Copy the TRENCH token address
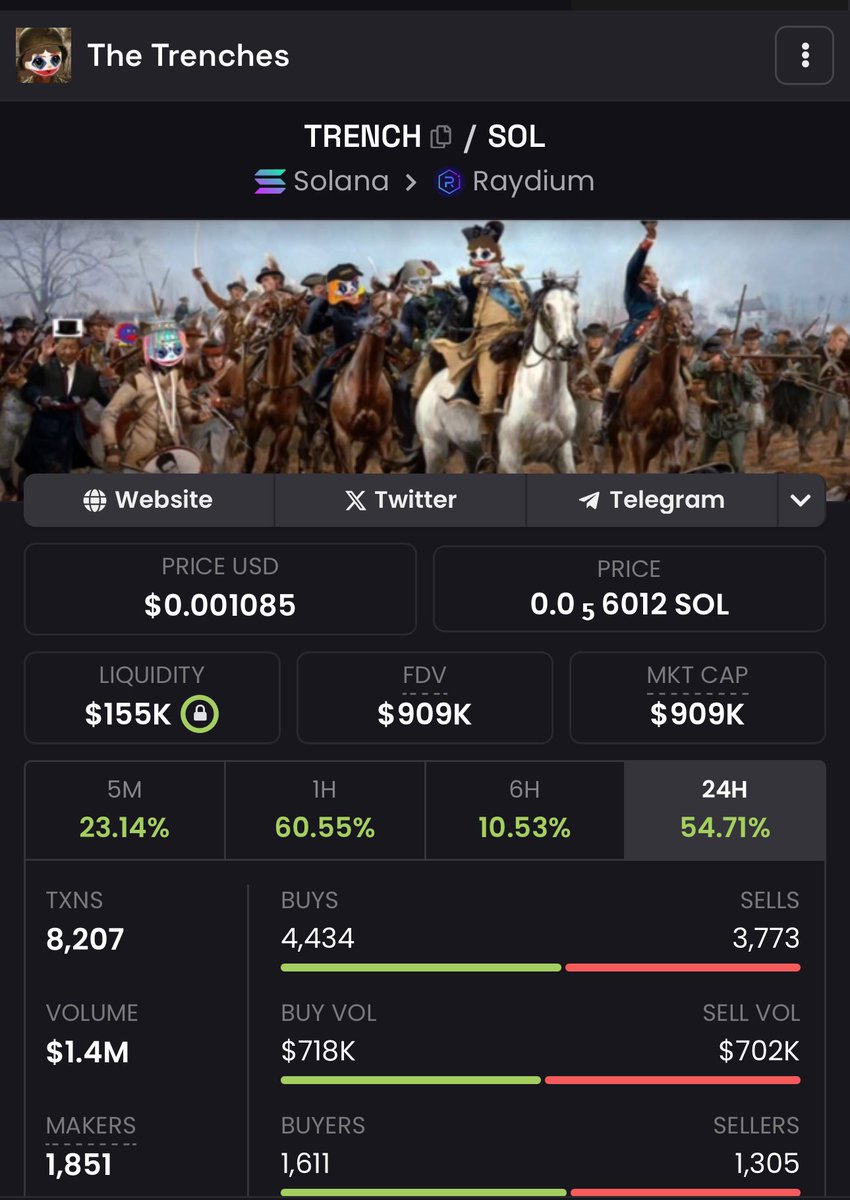 440,137
